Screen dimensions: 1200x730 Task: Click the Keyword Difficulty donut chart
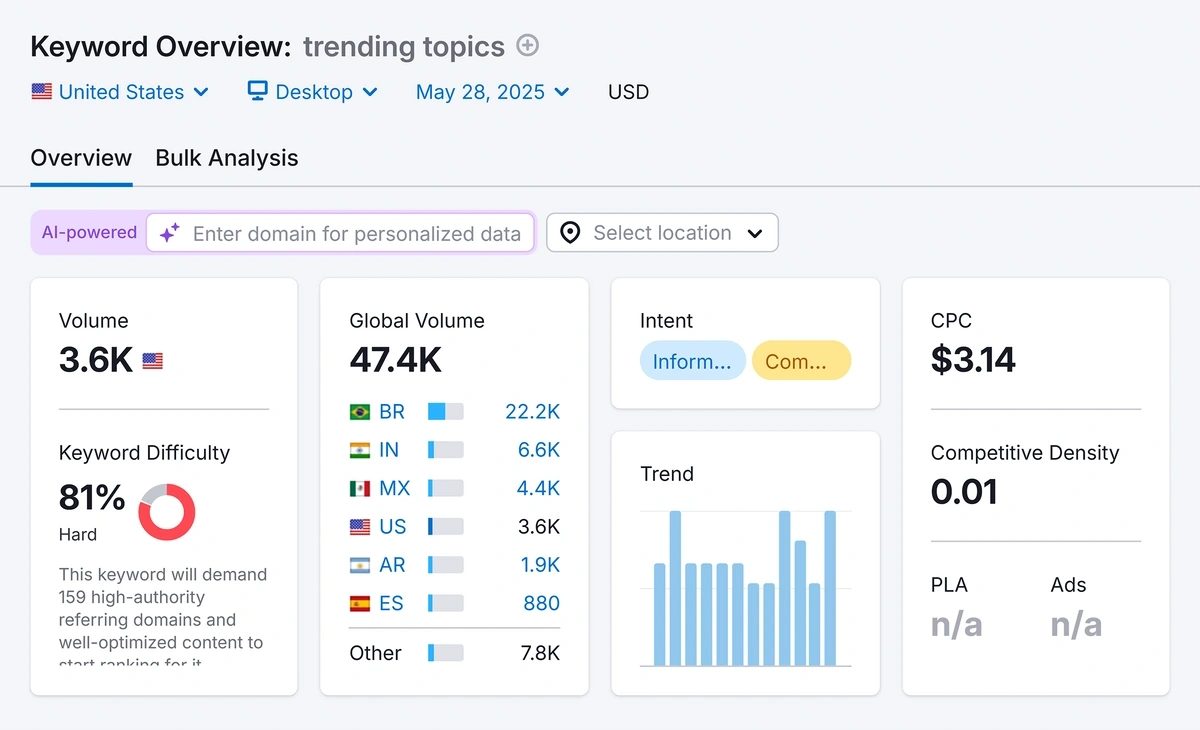click(167, 512)
